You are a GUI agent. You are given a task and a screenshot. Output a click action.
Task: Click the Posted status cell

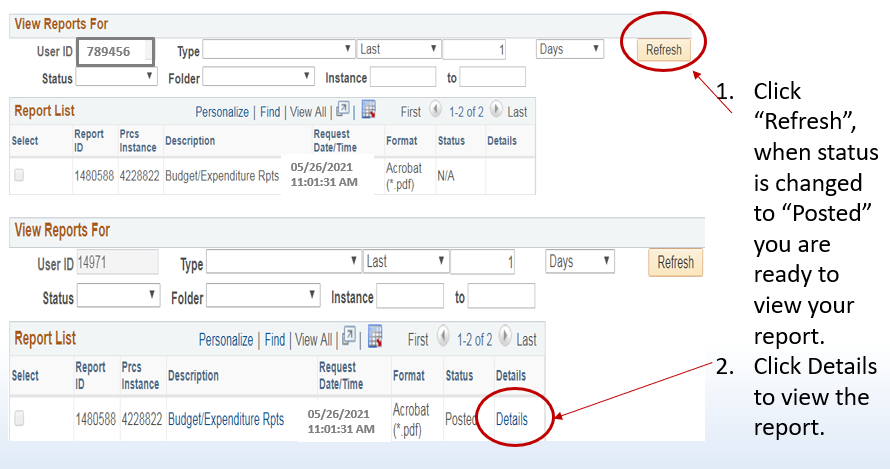pos(460,419)
